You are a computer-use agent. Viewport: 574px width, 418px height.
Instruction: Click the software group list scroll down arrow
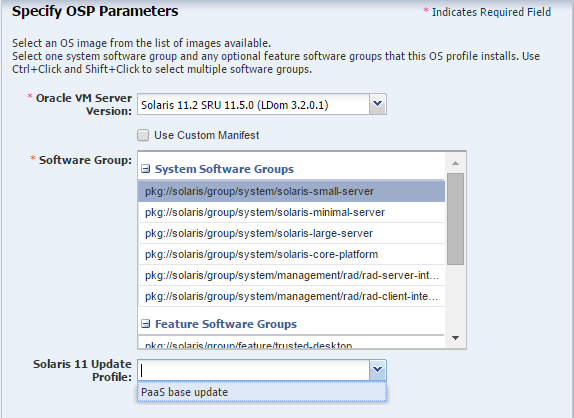[x=455, y=337]
